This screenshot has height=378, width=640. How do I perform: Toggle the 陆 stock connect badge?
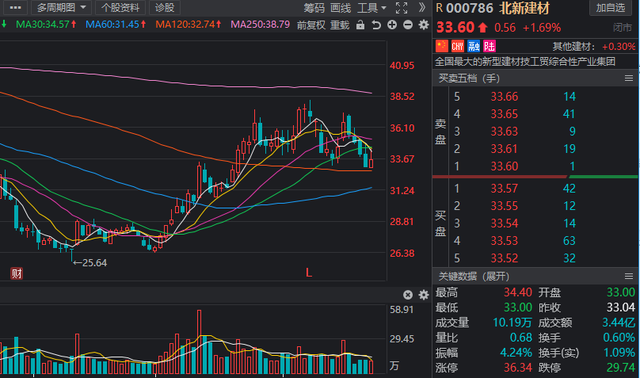click(x=489, y=46)
